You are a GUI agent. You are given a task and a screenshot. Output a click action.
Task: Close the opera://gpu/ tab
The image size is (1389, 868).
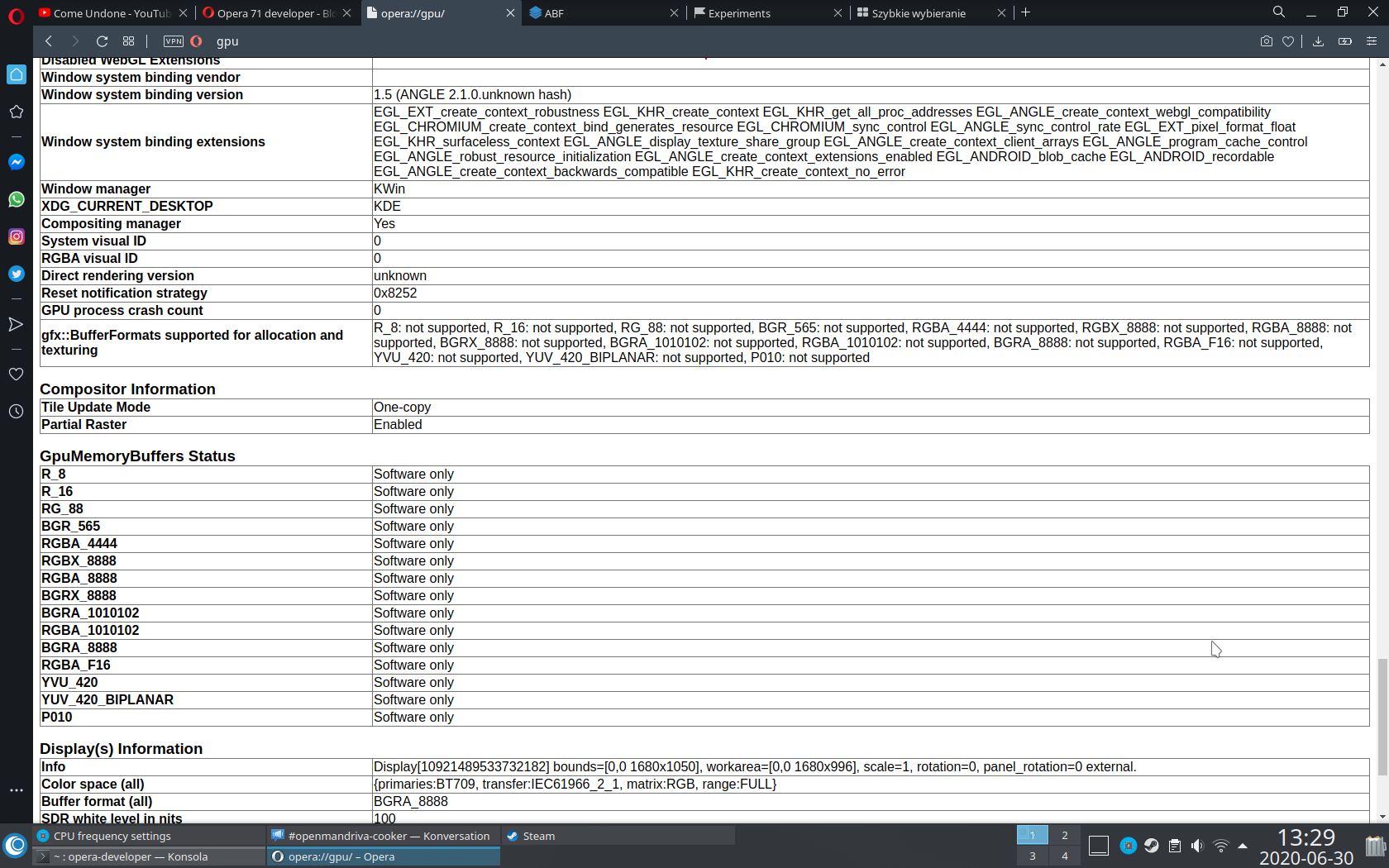510,13
